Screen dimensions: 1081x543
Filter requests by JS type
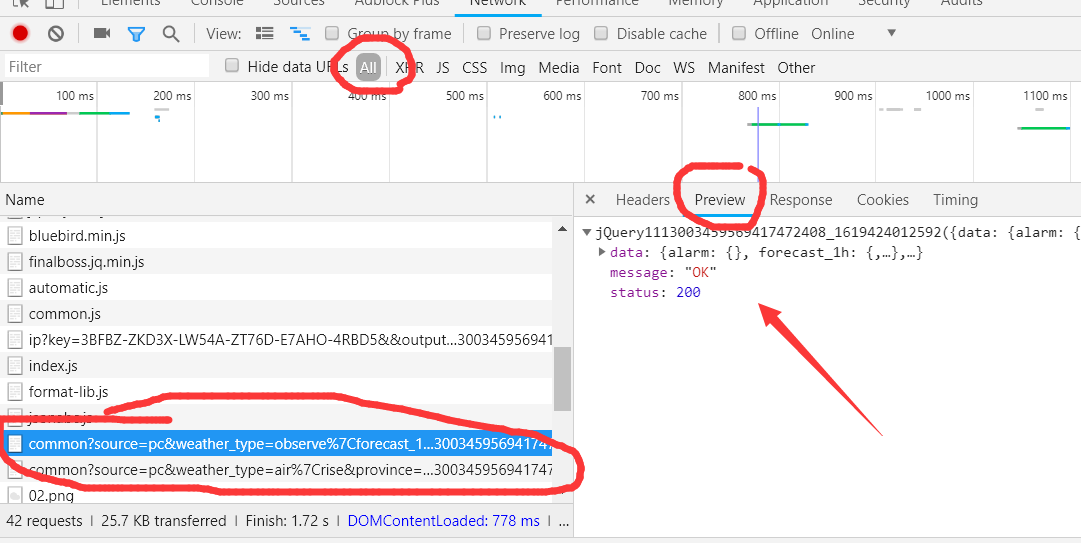click(x=443, y=68)
